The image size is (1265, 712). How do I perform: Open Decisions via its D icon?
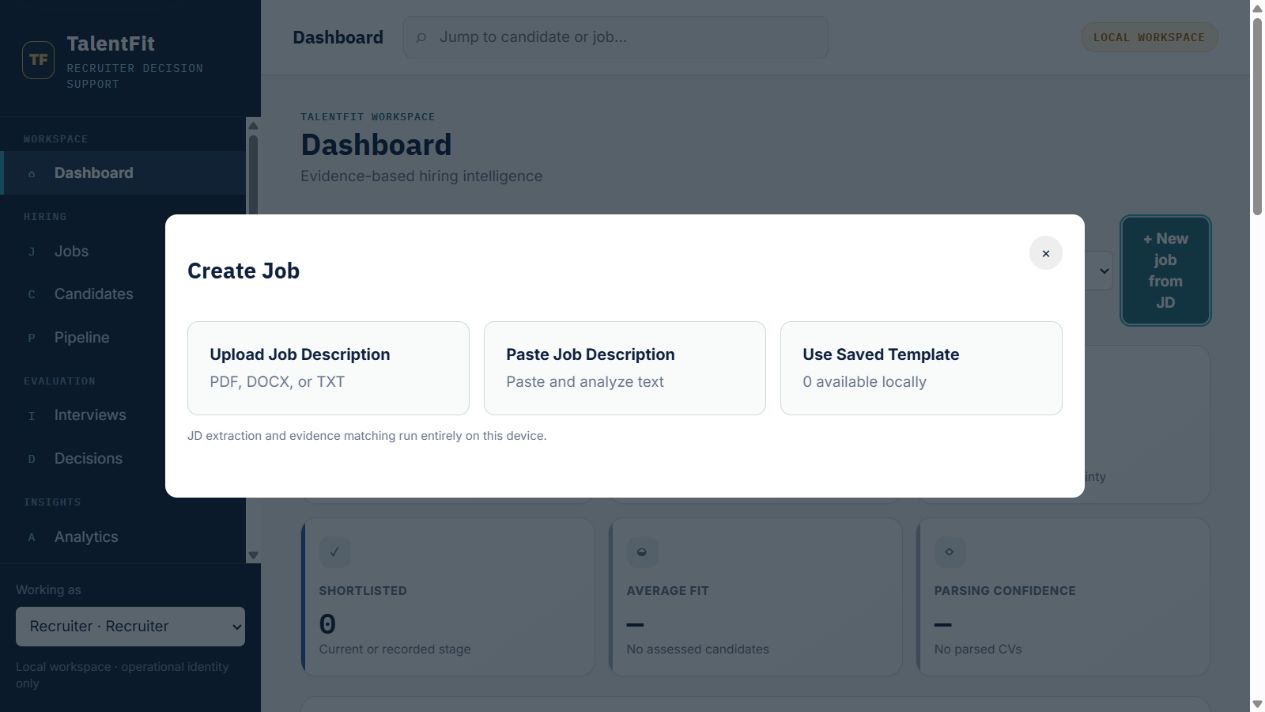(31, 459)
